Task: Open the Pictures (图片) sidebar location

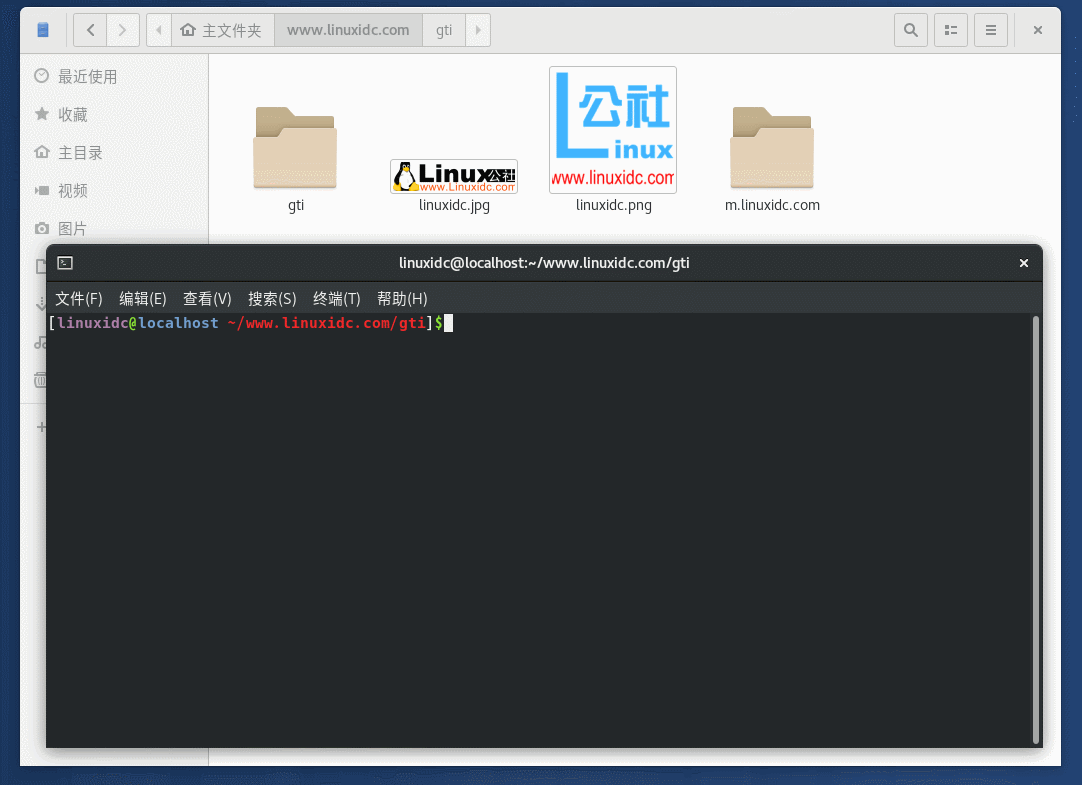Action: pos(41,228)
